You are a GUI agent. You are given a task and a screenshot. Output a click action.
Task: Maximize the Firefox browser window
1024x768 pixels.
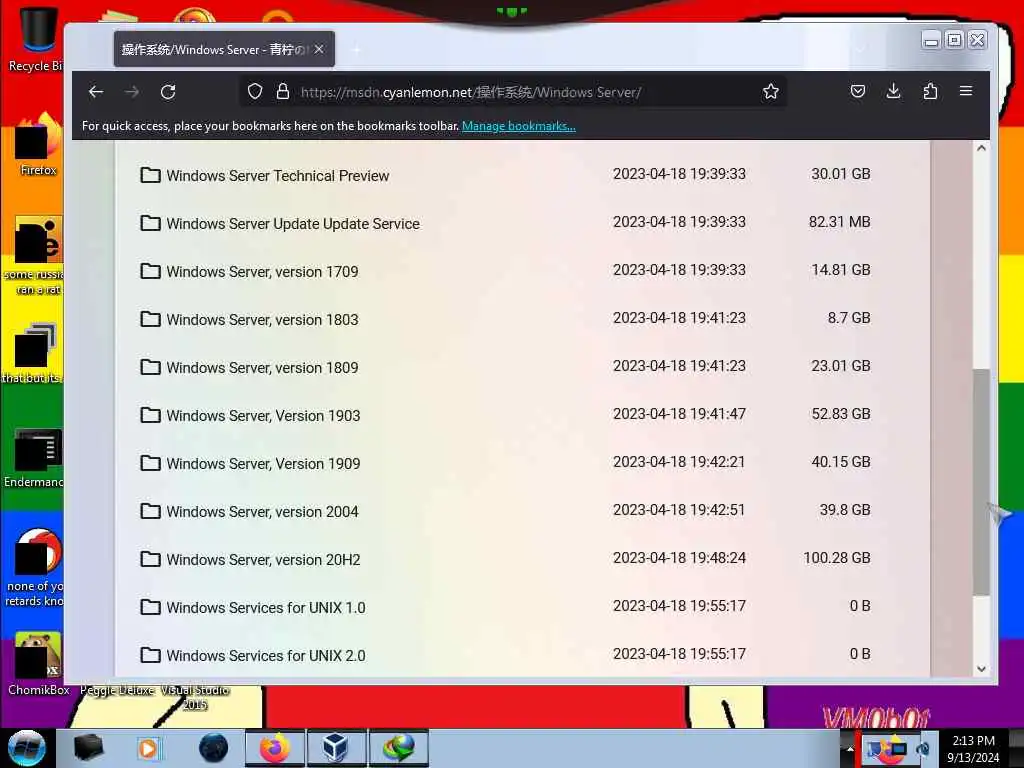(x=954, y=40)
